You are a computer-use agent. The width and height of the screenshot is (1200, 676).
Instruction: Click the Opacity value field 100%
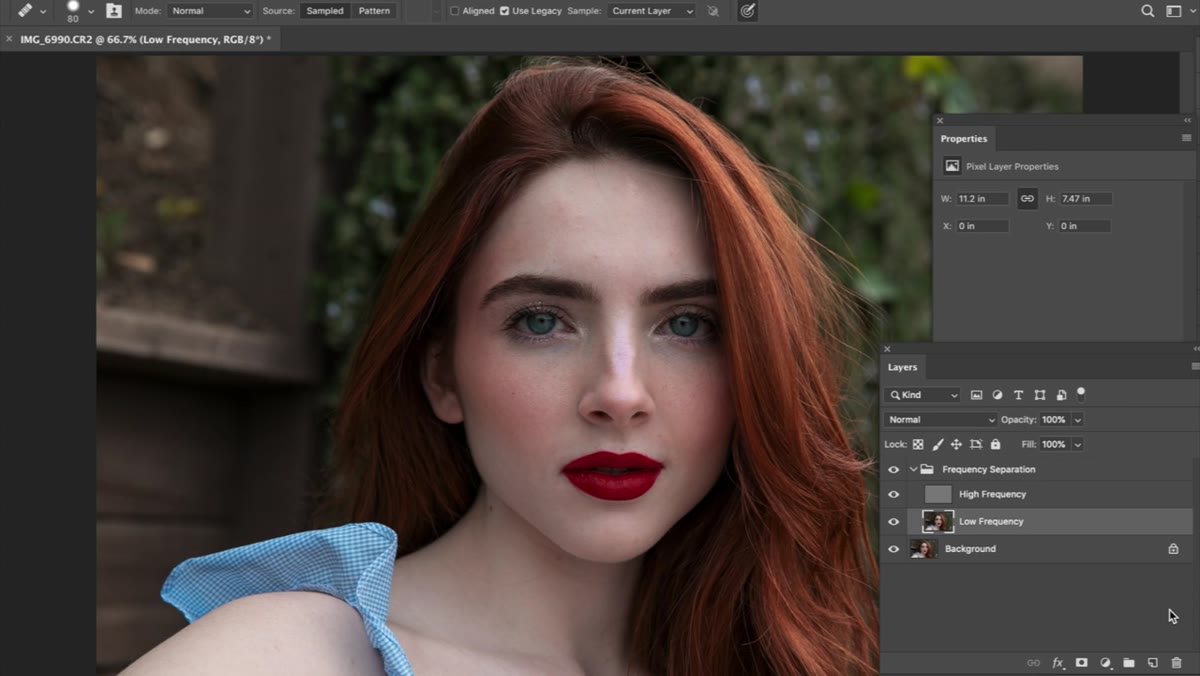click(x=1054, y=420)
